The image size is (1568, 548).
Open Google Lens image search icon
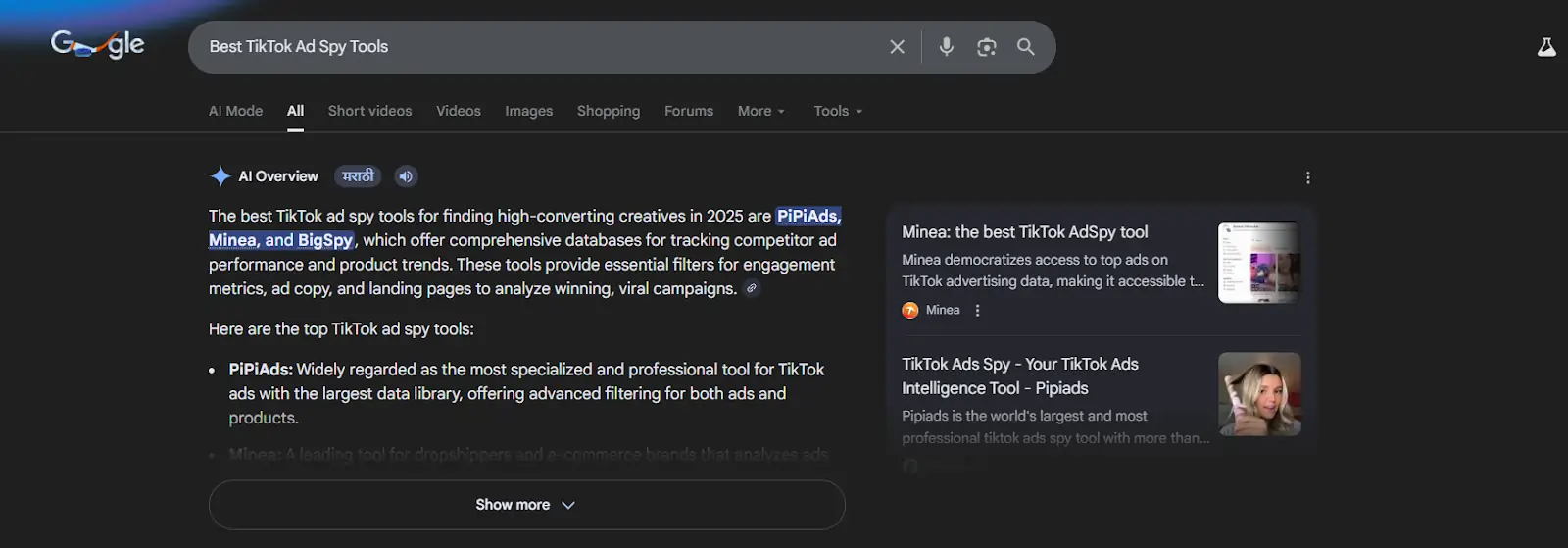(x=986, y=47)
